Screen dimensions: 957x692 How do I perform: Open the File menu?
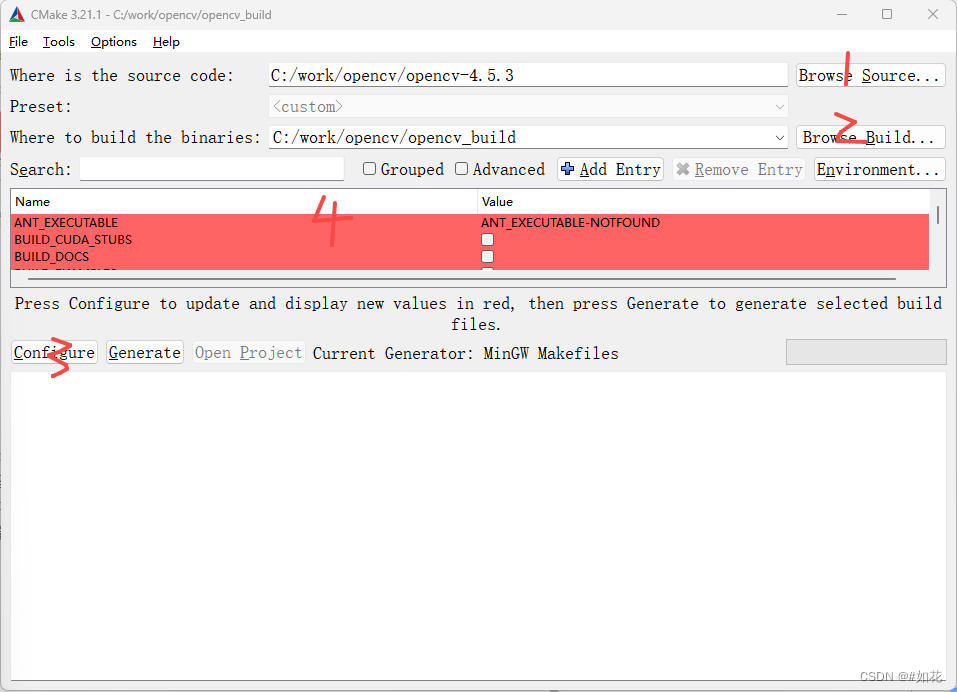click(18, 42)
